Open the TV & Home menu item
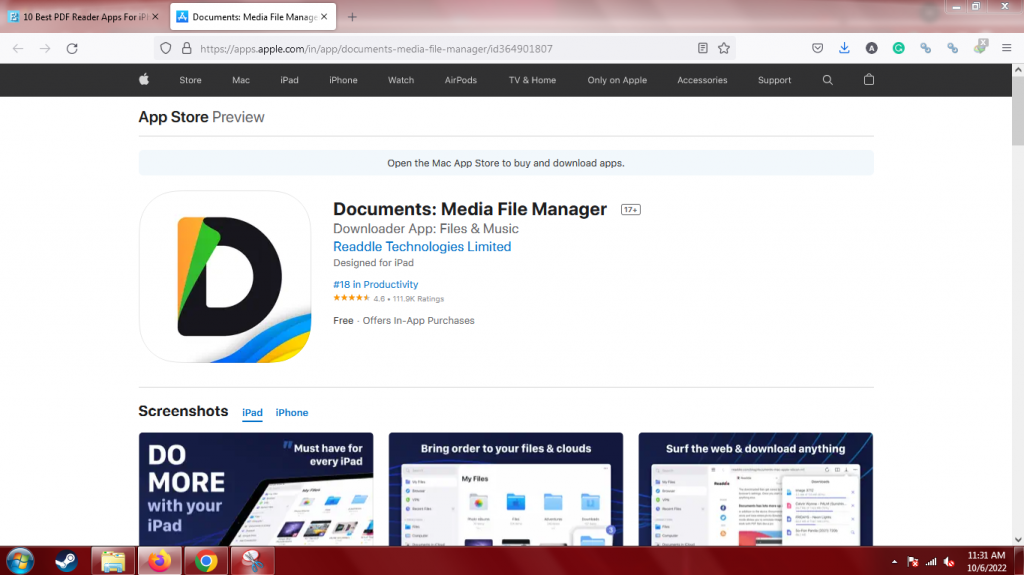This screenshot has width=1024, height=575. coord(532,80)
